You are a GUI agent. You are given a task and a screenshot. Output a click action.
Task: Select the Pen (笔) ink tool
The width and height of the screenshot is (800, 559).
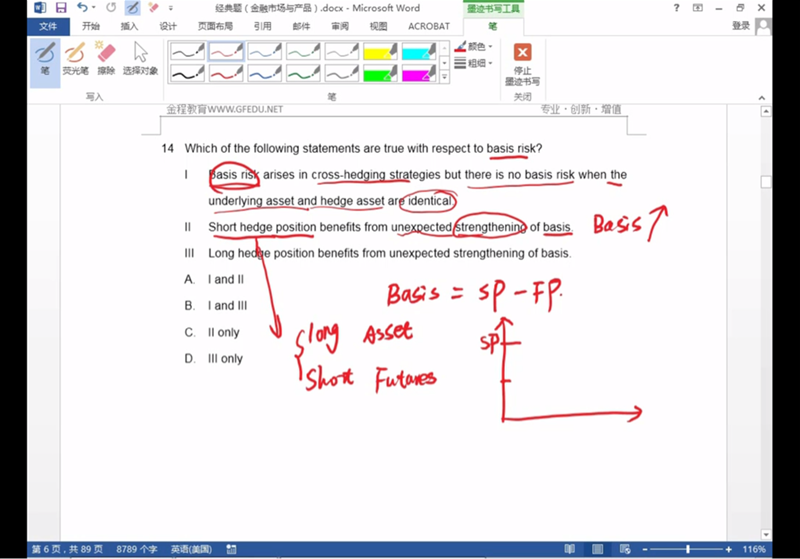[x=45, y=60]
